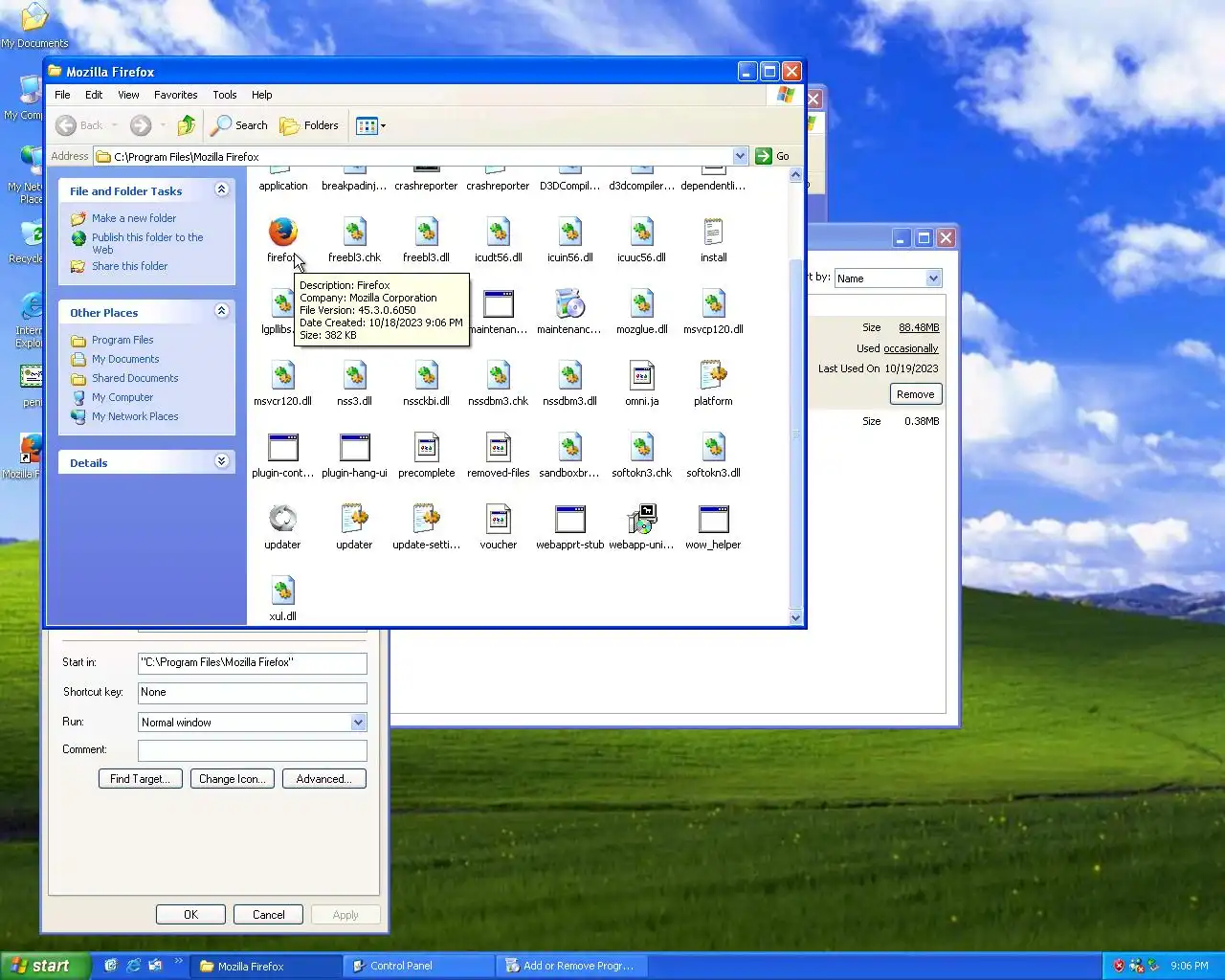Image resolution: width=1225 pixels, height=980 pixels.
Task: Select the voucher file icon
Action: coord(498,520)
